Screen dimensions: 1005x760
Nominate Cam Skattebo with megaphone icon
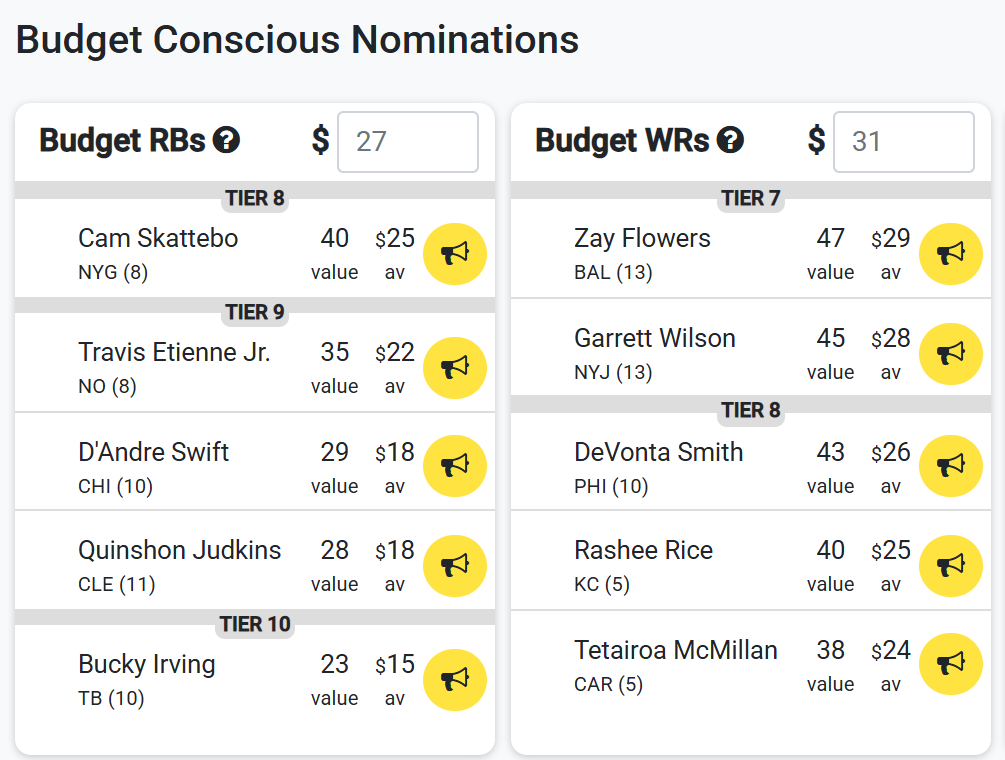tap(454, 254)
